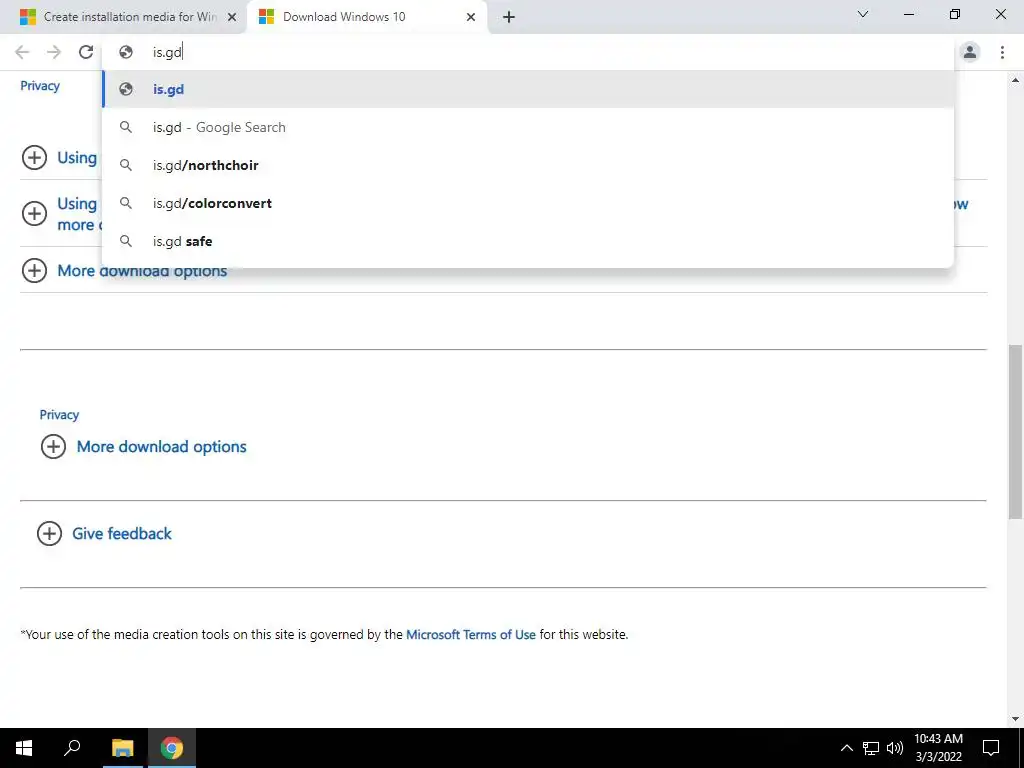This screenshot has width=1024, height=768.
Task: Open the volume speaker tray icon
Action: (x=895, y=748)
